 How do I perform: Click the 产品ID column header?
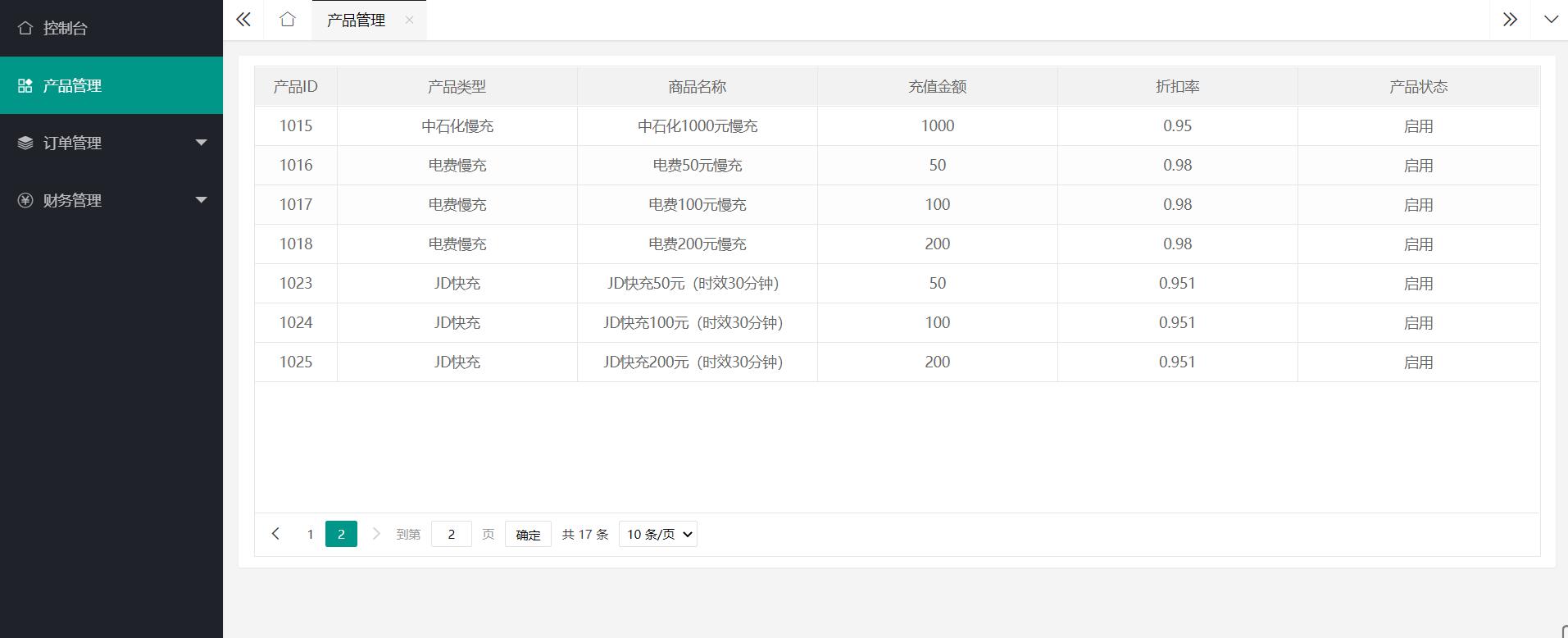(296, 86)
